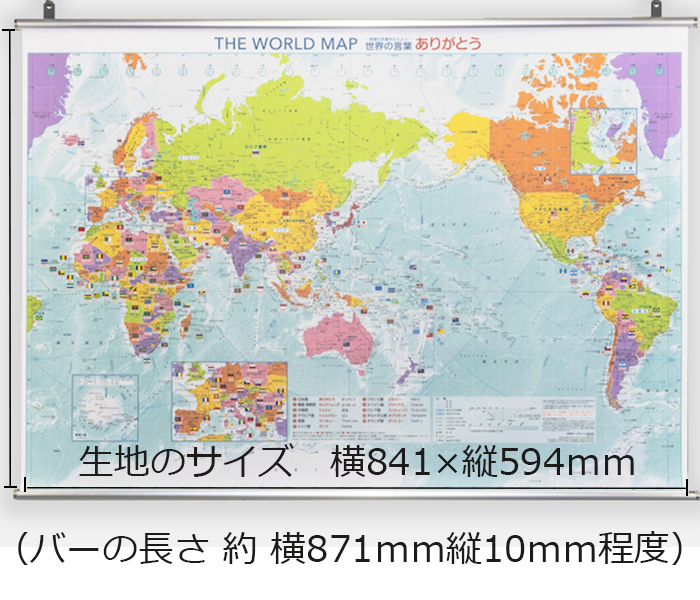This screenshot has height=600, width=700.
Task: Click the "生地のサイズ" label
Action: point(185,464)
